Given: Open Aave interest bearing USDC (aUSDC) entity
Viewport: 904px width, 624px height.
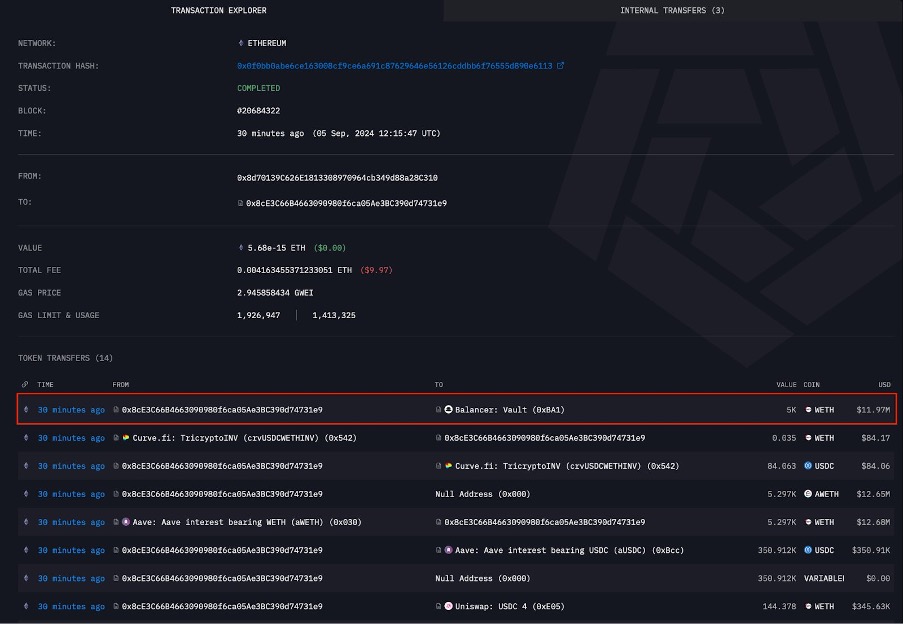Looking at the screenshot, I should click(569, 550).
